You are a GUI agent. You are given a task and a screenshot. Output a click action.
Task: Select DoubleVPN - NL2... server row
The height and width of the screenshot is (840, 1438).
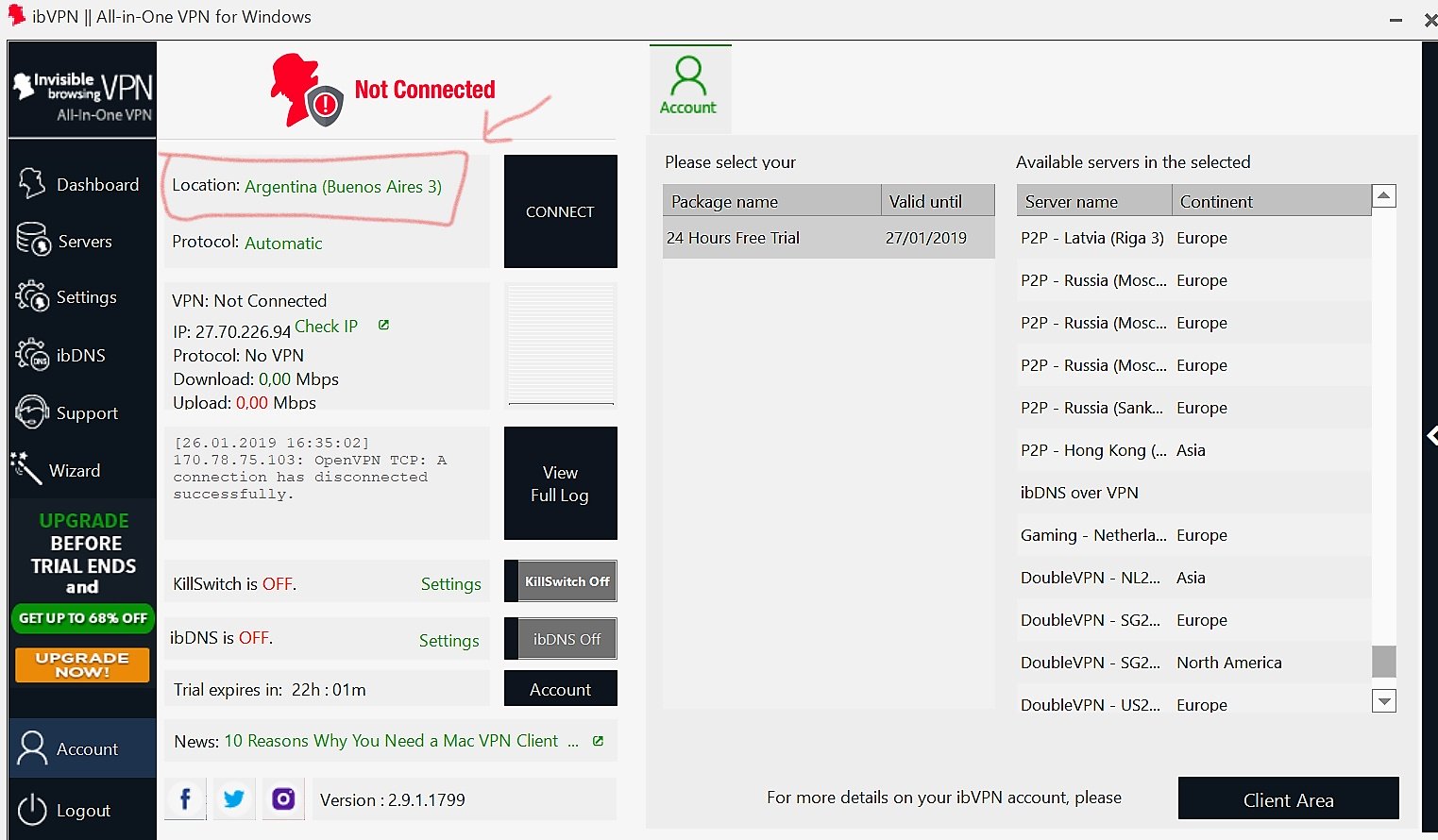(x=1193, y=578)
